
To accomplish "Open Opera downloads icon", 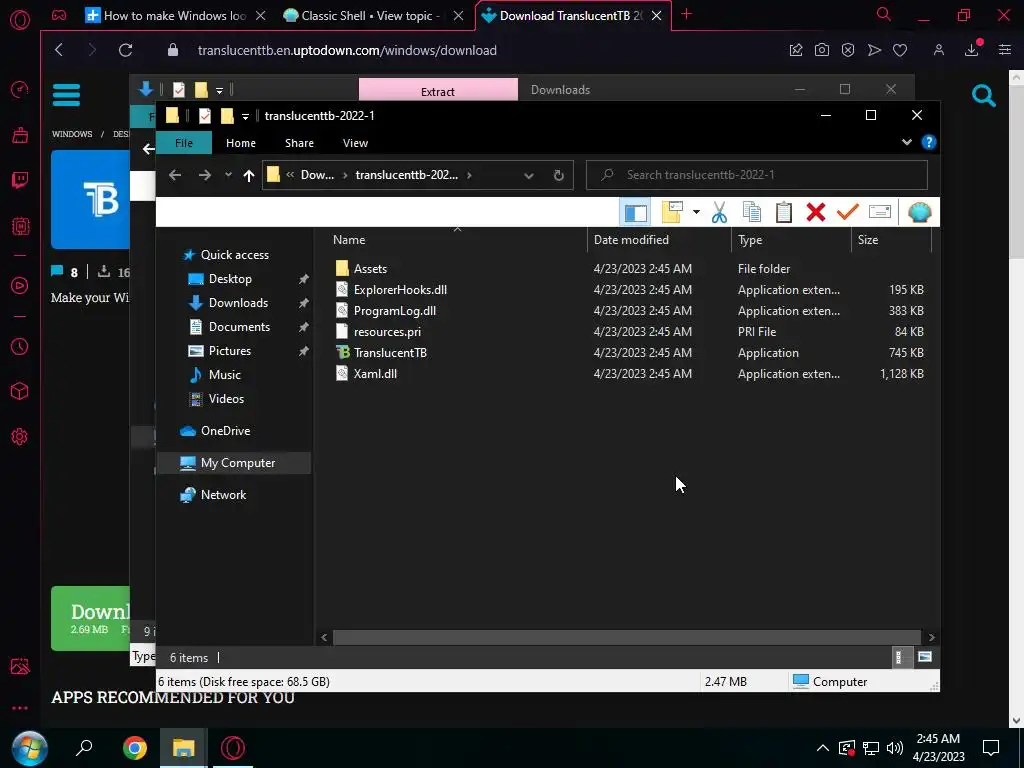I will point(972,50).
